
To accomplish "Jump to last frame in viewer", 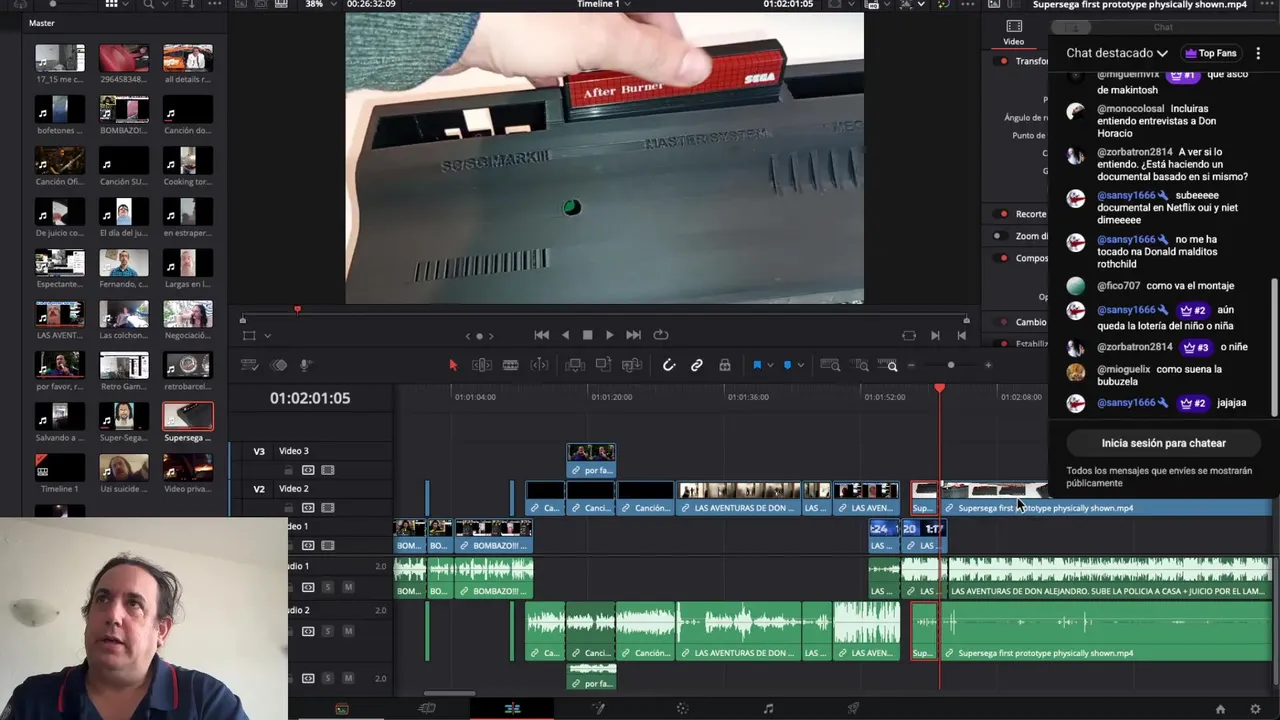I will [633, 335].
